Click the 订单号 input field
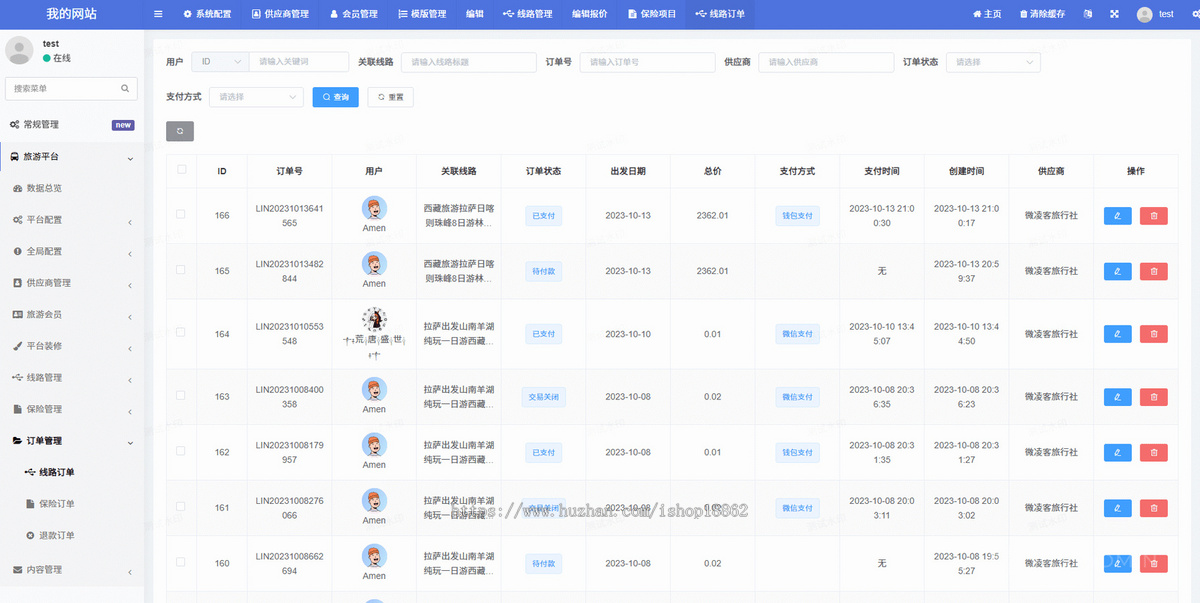 [647, 62]
